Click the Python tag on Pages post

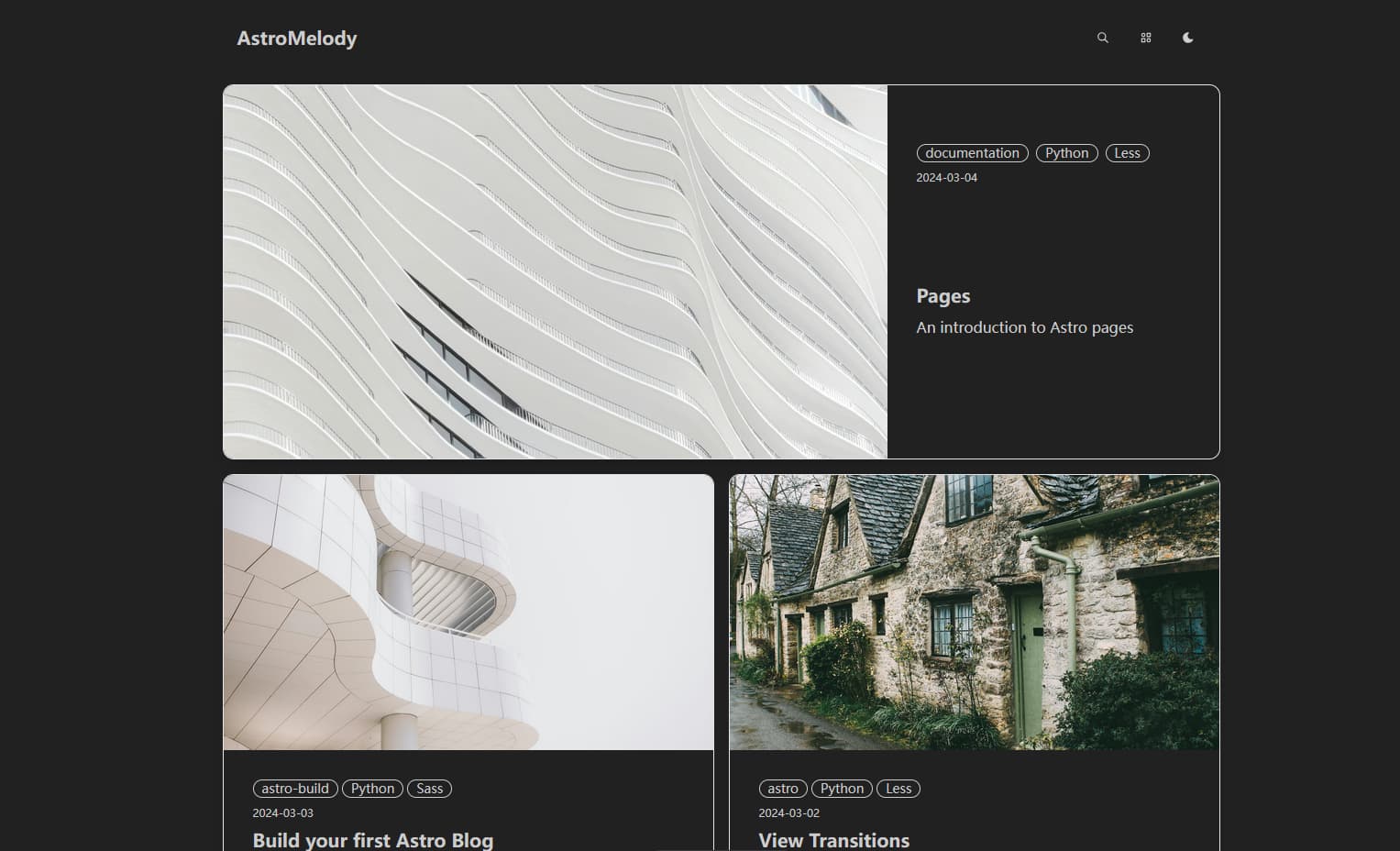1066,153
